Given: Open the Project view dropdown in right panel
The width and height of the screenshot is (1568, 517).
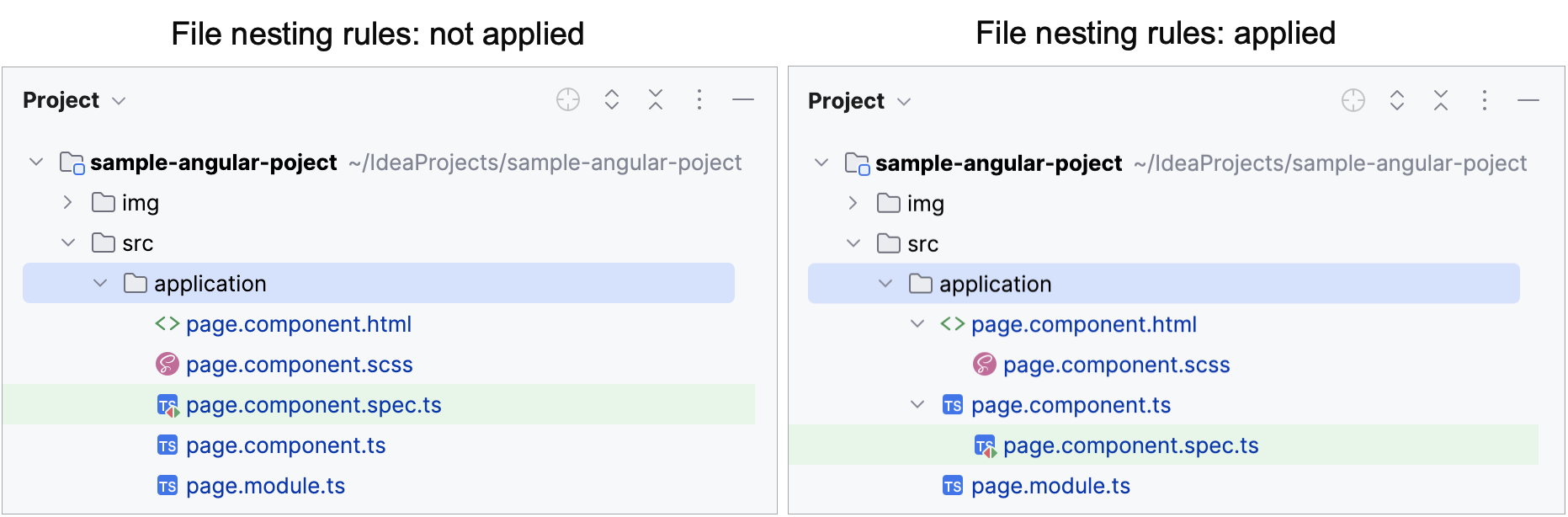Looking at the screenshot, I should (x=859, y=102).
